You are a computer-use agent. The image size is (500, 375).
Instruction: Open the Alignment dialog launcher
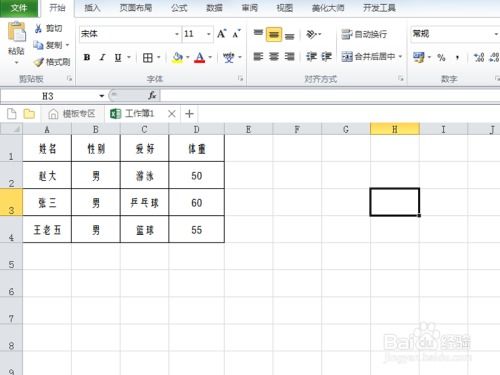tap(401, 79)
